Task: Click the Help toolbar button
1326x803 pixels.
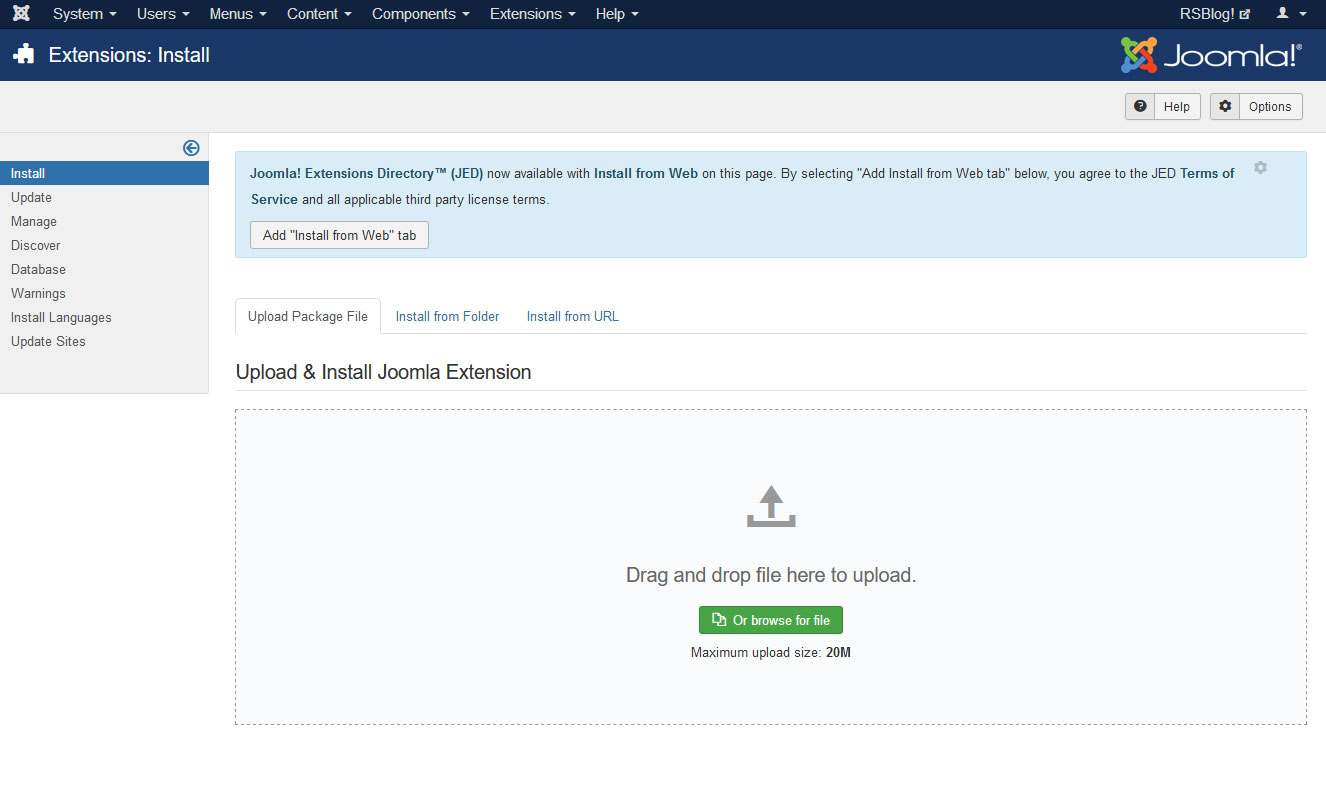Action: (1163, 107)
